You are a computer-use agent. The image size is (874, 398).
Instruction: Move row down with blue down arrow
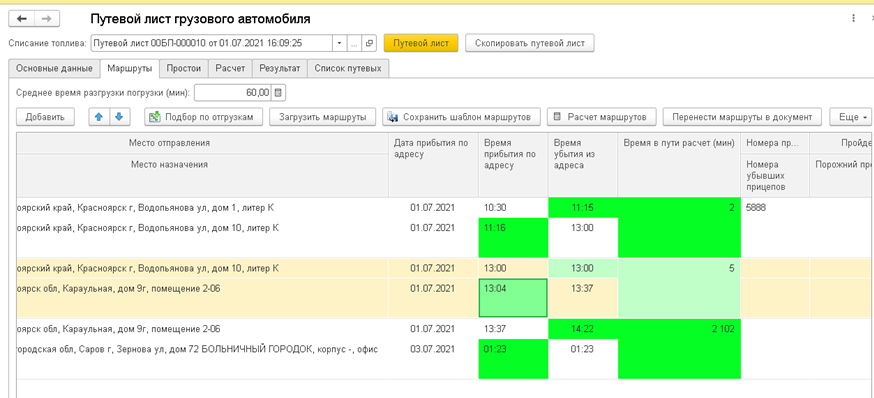119,117
